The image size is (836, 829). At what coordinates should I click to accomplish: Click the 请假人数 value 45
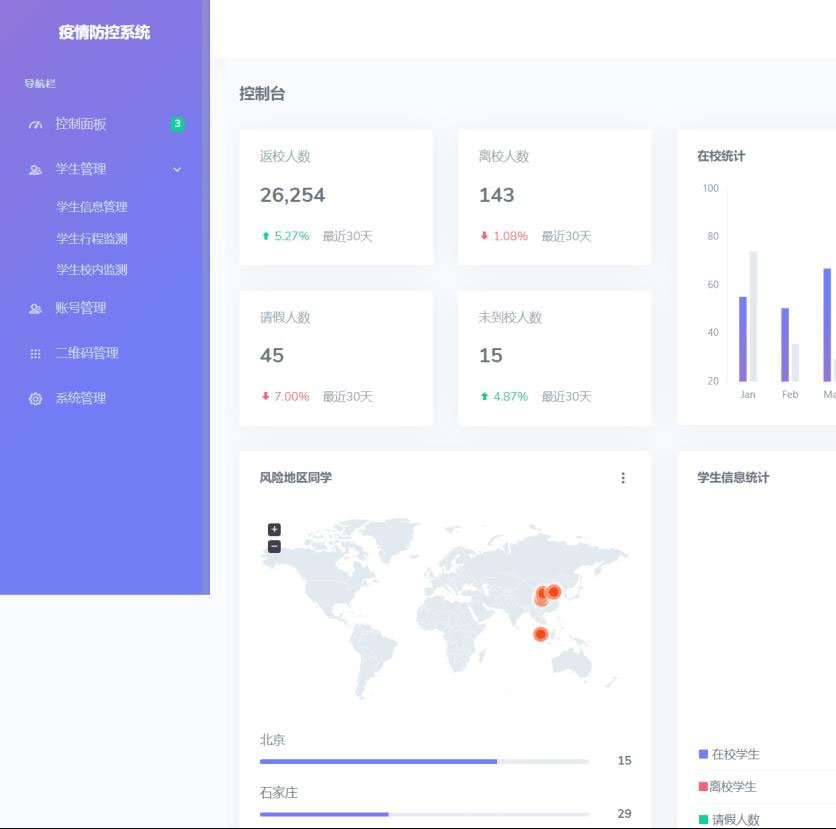[272, 356]
